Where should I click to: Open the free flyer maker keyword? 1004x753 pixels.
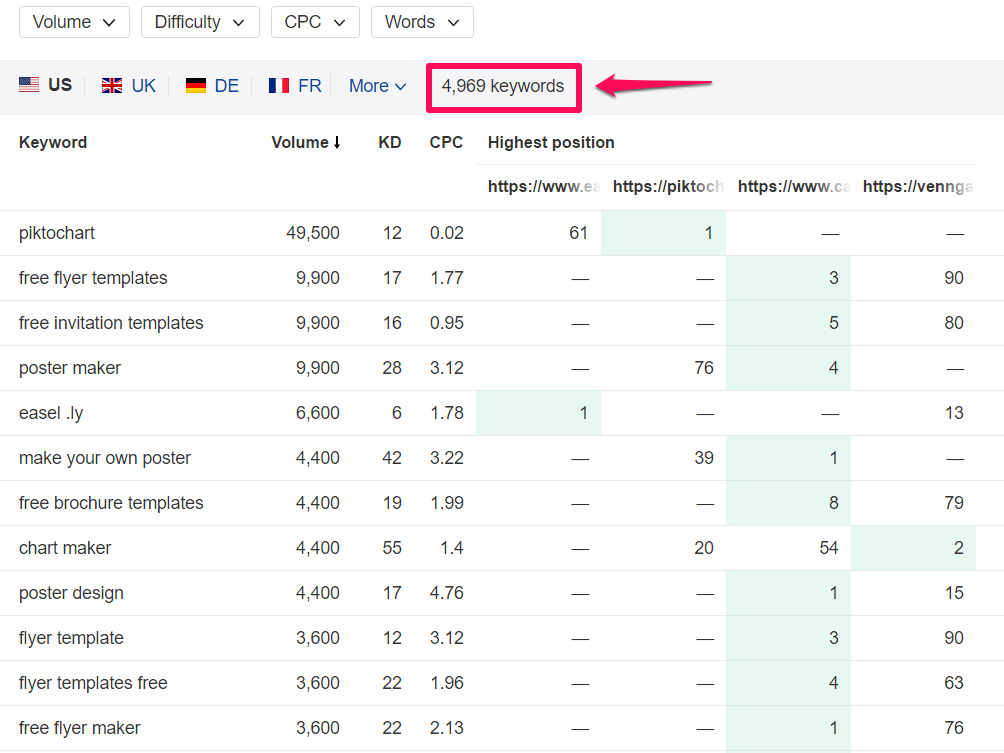coord(79,728)
